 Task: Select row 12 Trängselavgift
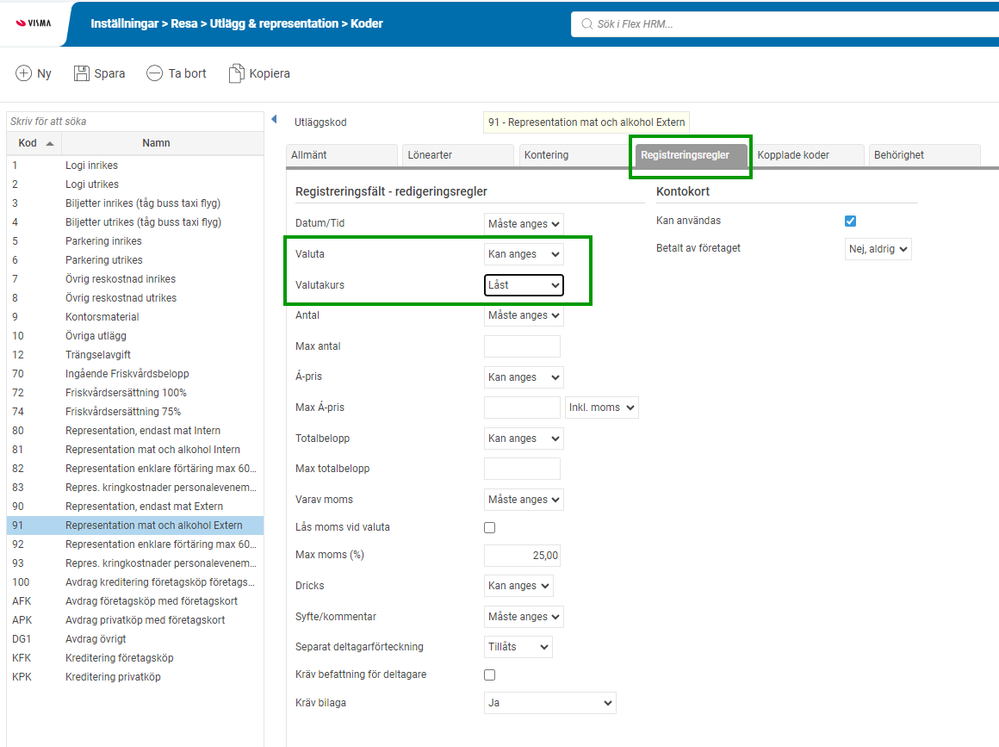coord(135,354)
